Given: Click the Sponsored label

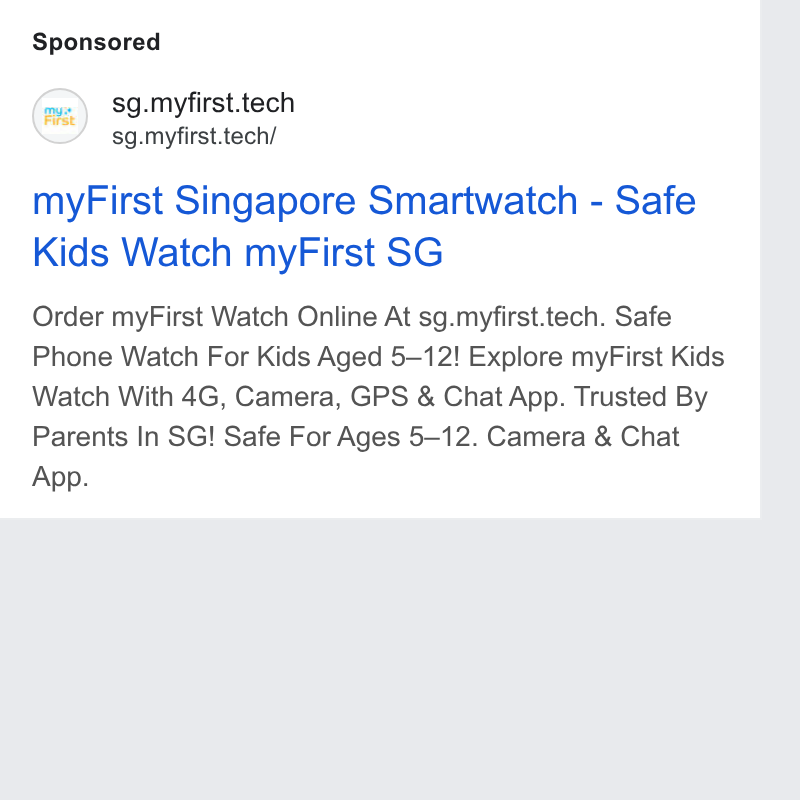Looking at the screenshot, I should [96, 42].
